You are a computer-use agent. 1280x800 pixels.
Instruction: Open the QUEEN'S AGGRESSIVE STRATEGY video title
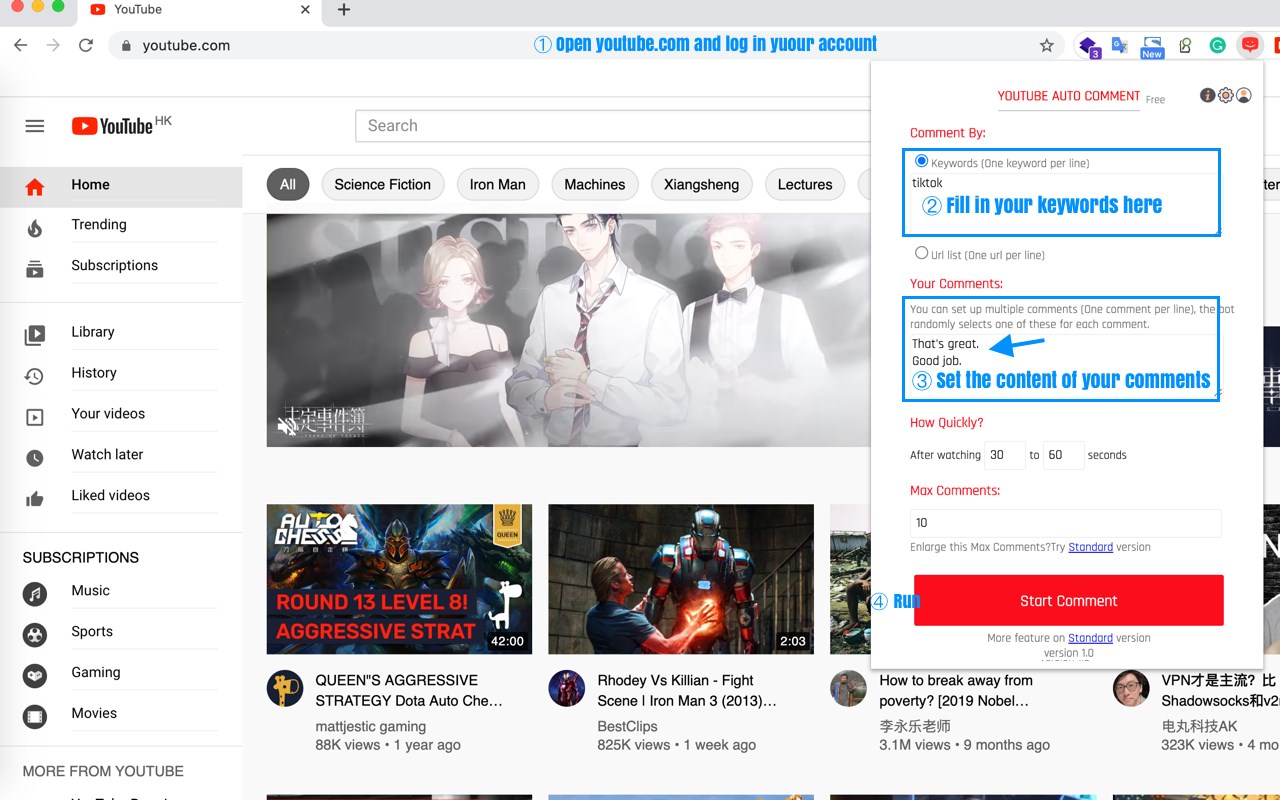(409, 691)
